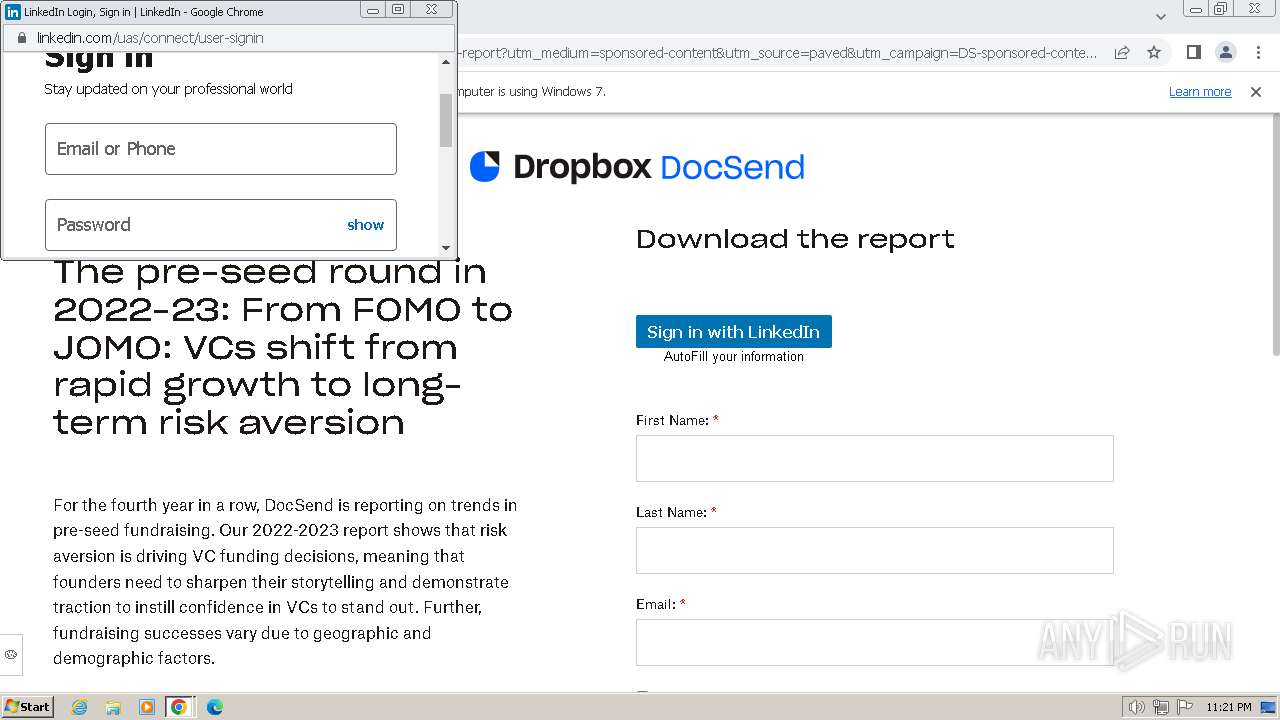Click share page icon in address bar
1280x720 pixels.
tap(1122, 52)
